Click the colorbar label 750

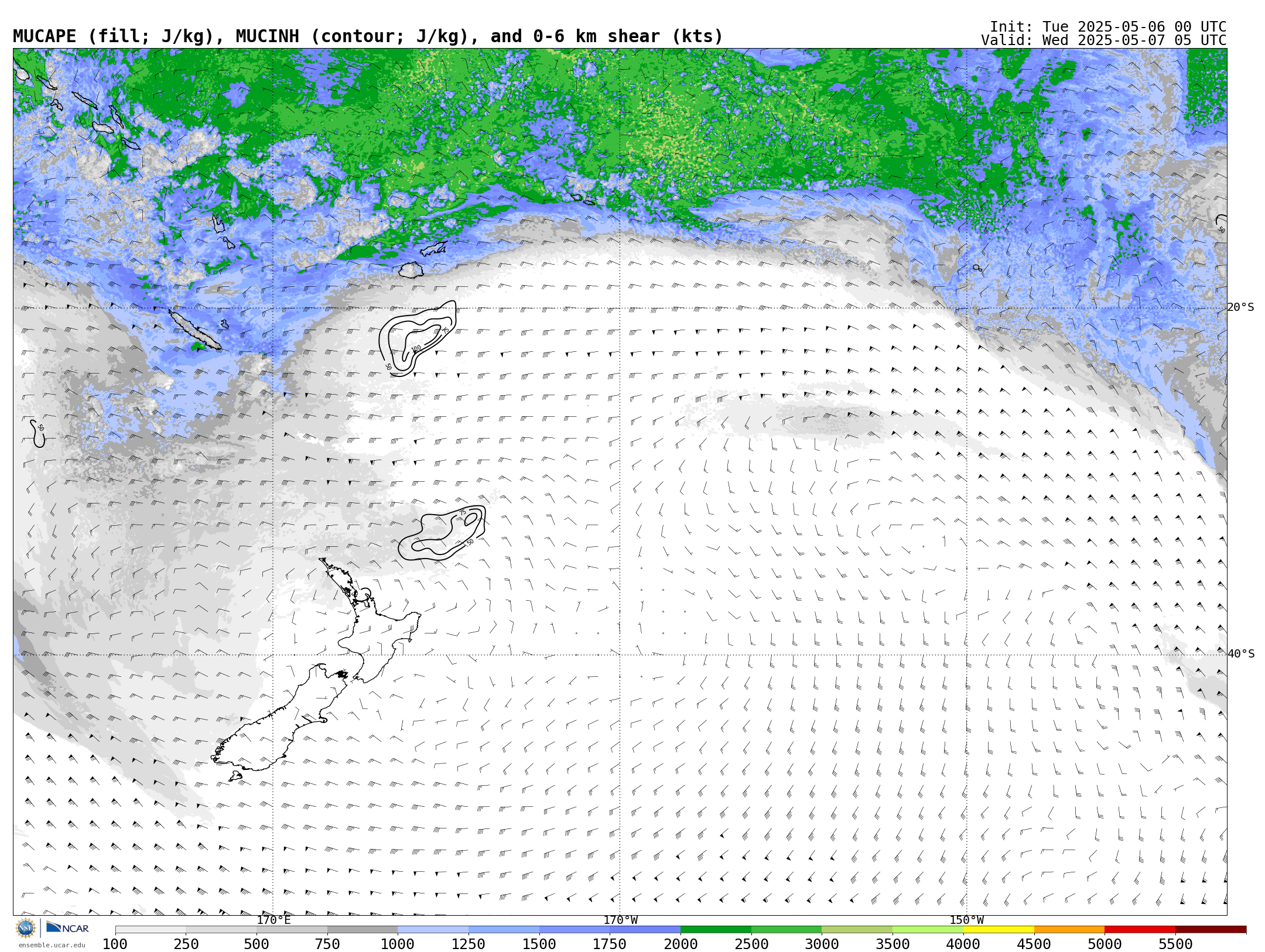(327, 944)
